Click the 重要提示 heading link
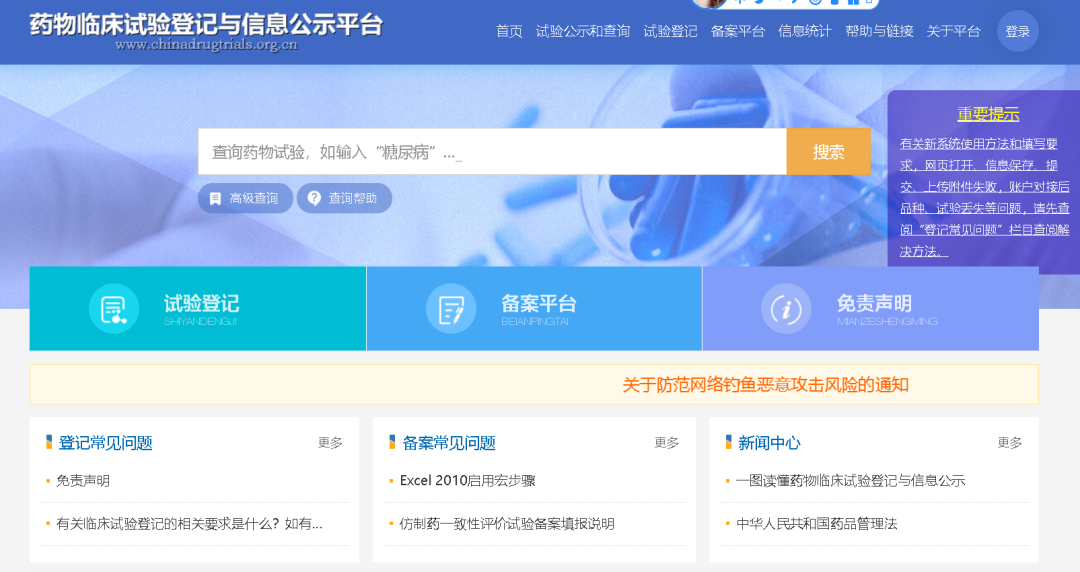Screen dimensions: 1080x572 coord(988,114)
